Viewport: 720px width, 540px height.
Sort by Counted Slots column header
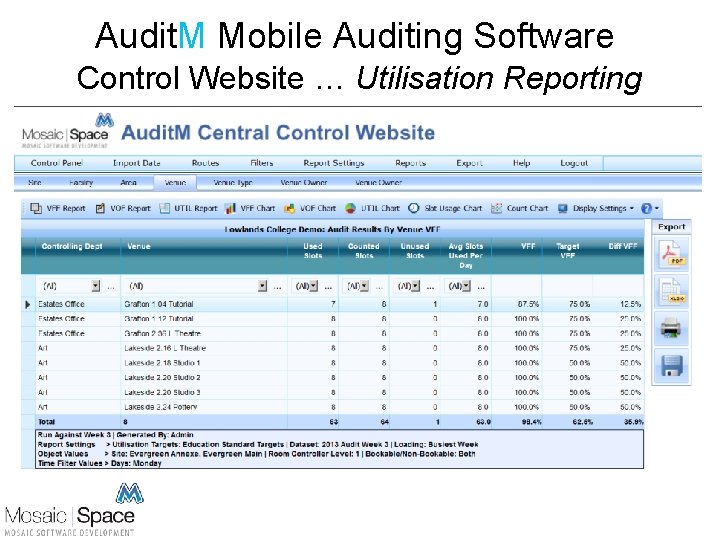(x=364, y=251)
